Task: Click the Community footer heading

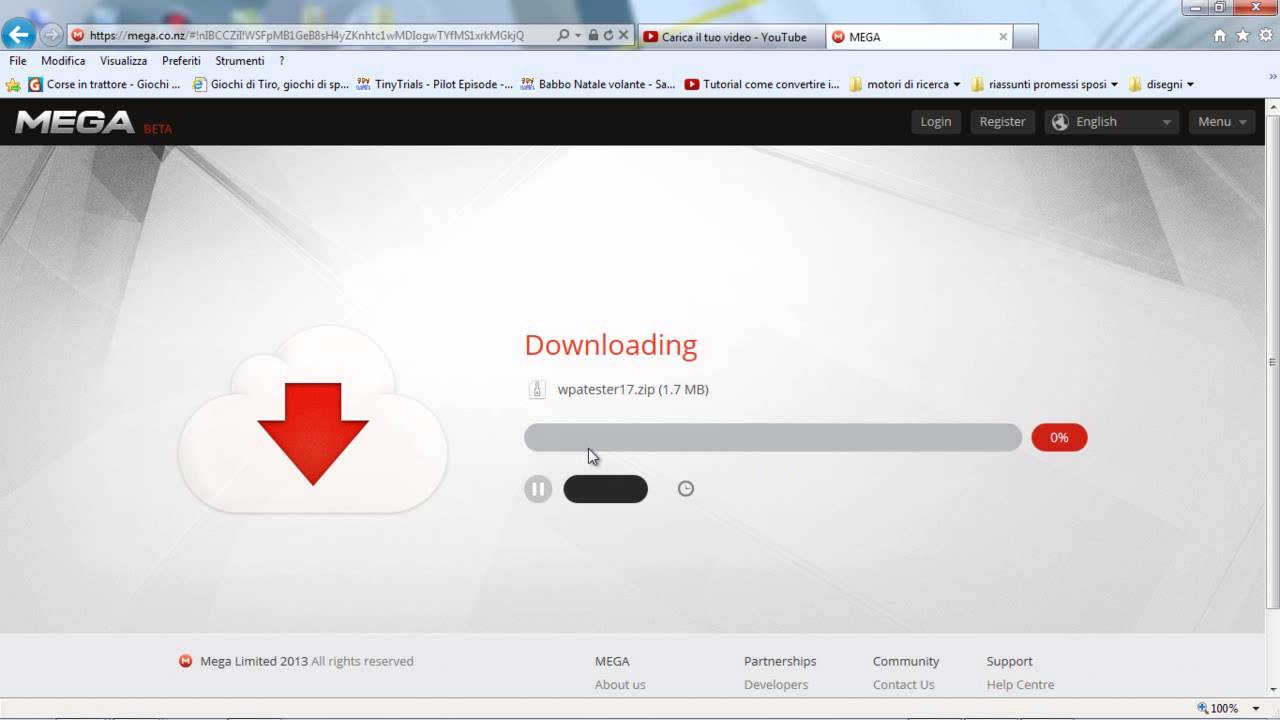Action: 906,661
